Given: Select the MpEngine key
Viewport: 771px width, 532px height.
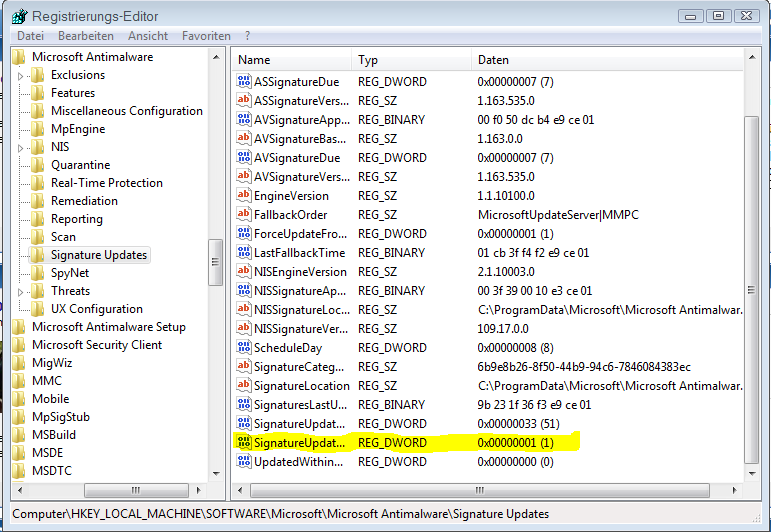Looking at the screenshot, I should (78, 129).
